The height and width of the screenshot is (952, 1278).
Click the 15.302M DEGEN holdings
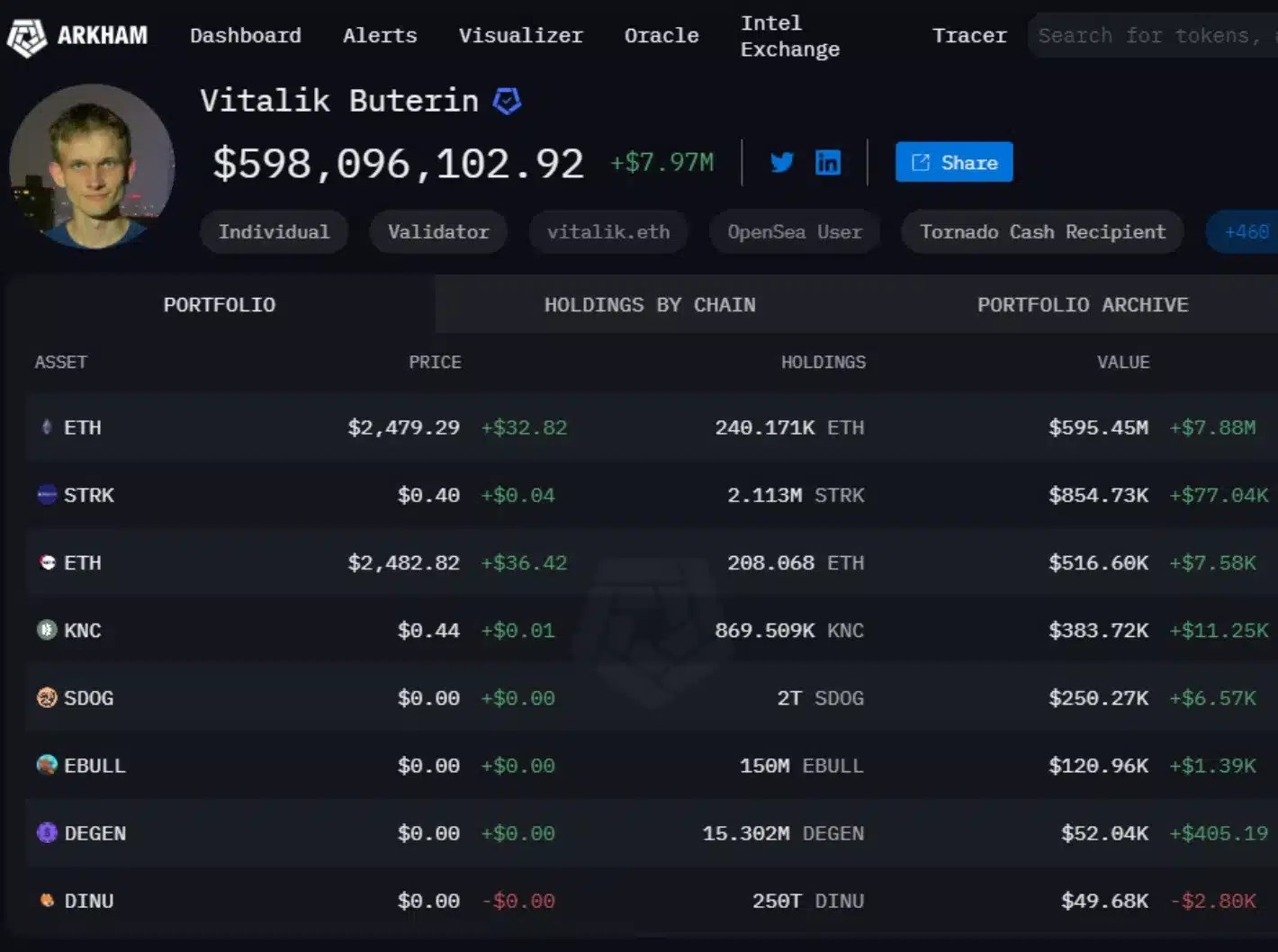click(x=783, y=833)
